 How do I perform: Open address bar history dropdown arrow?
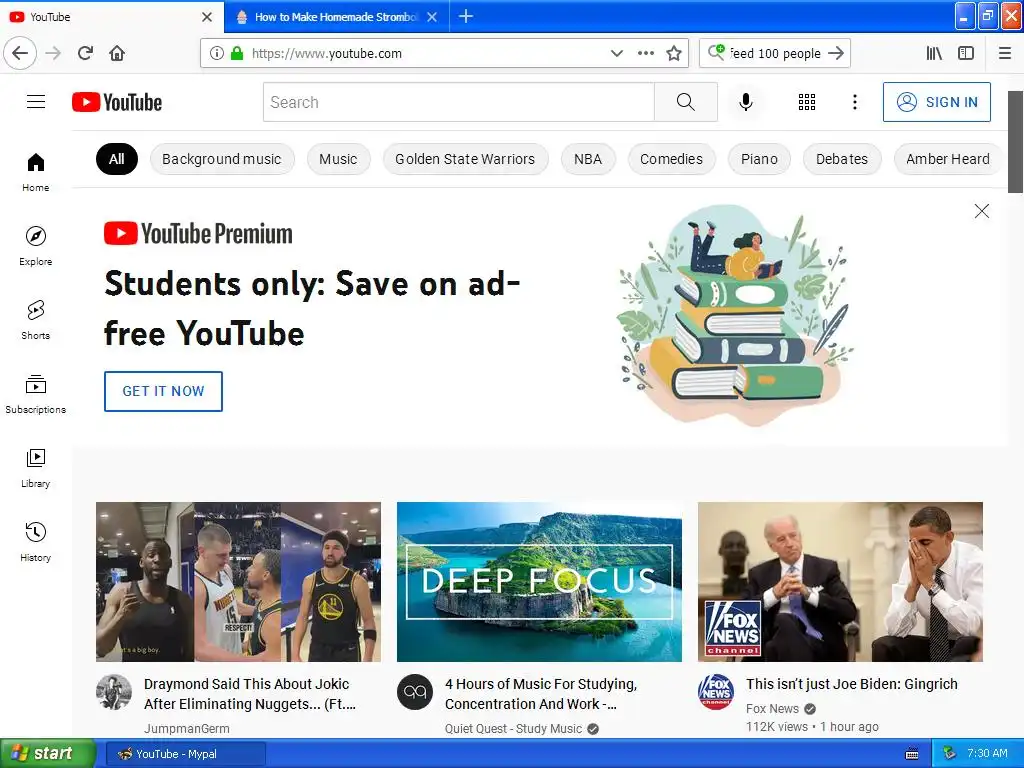[616, 53]
